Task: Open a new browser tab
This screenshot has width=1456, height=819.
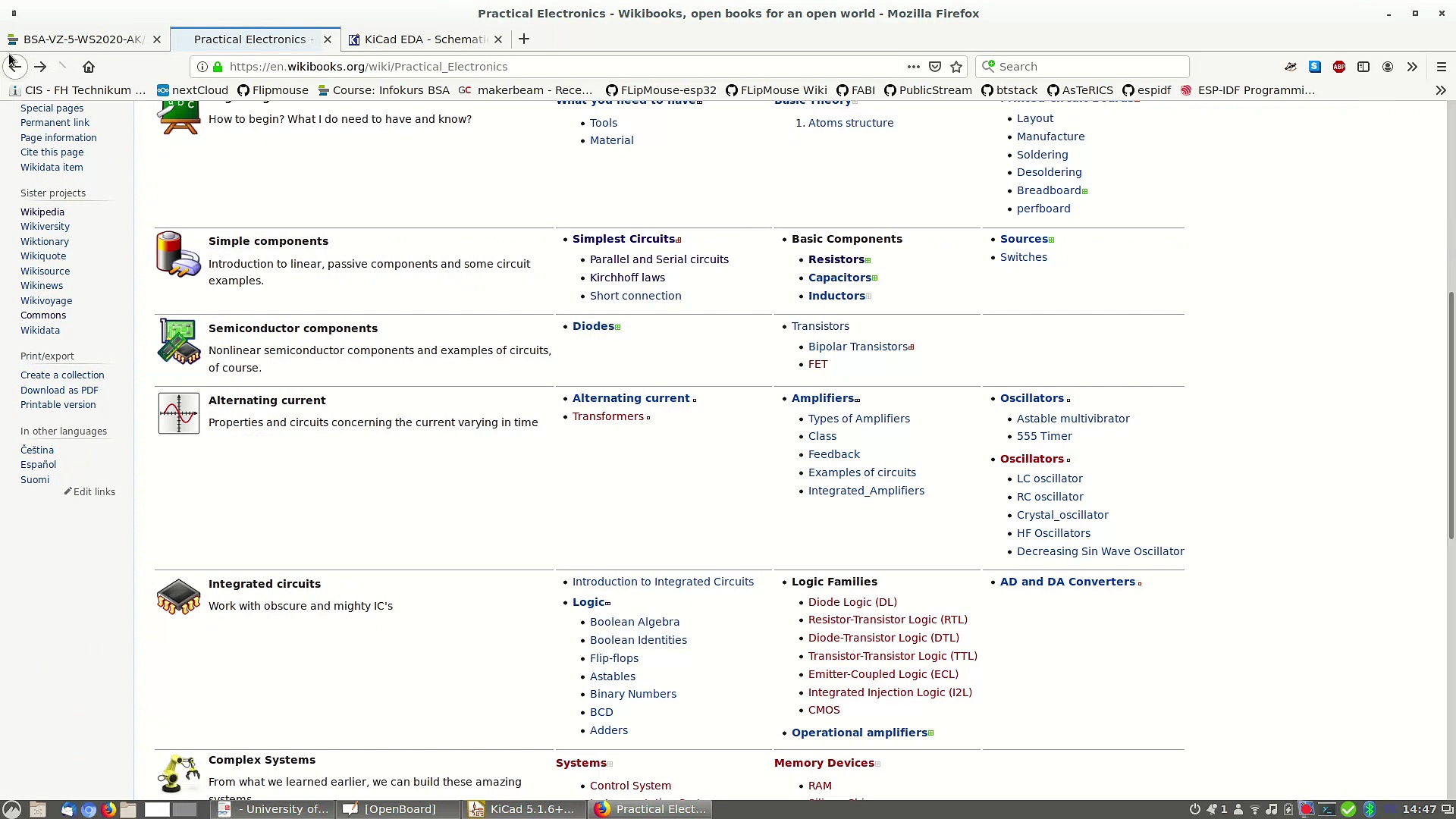Action: pyautogui.click(x=524, y=39)
